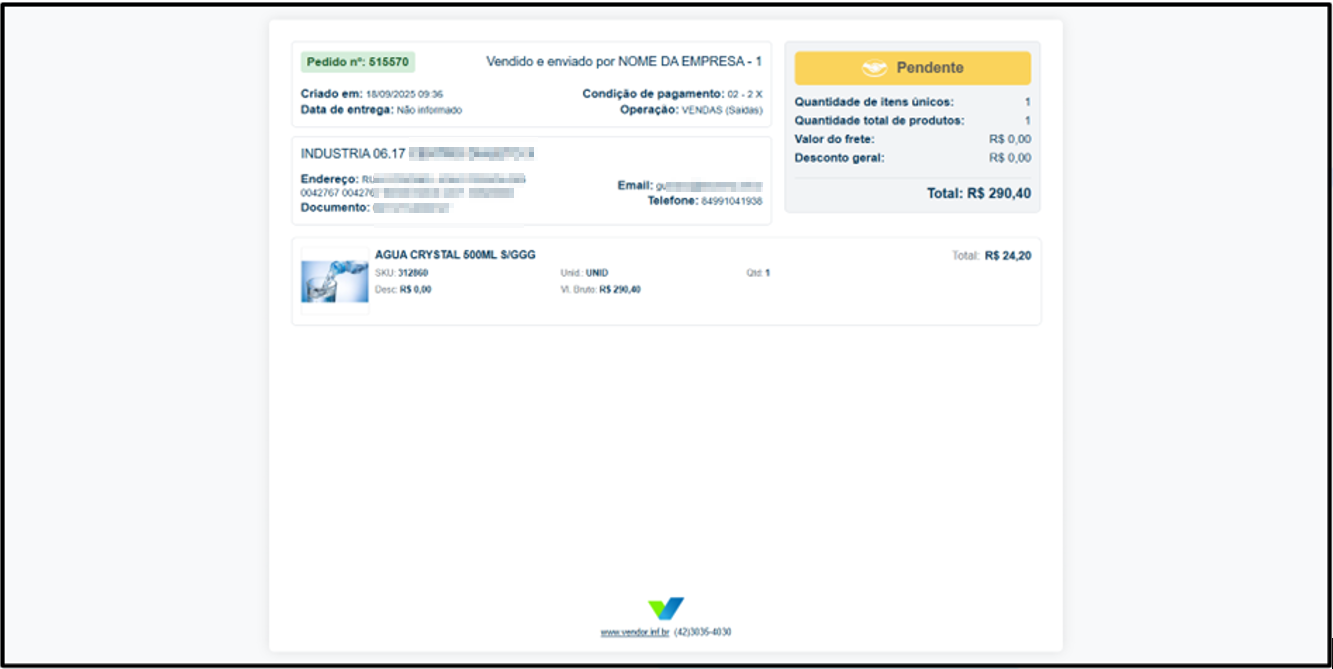The image size is (1333, 669).
Task: Open the AGUA CRYSTAL product thumbnail
Action: click(335, 281)
